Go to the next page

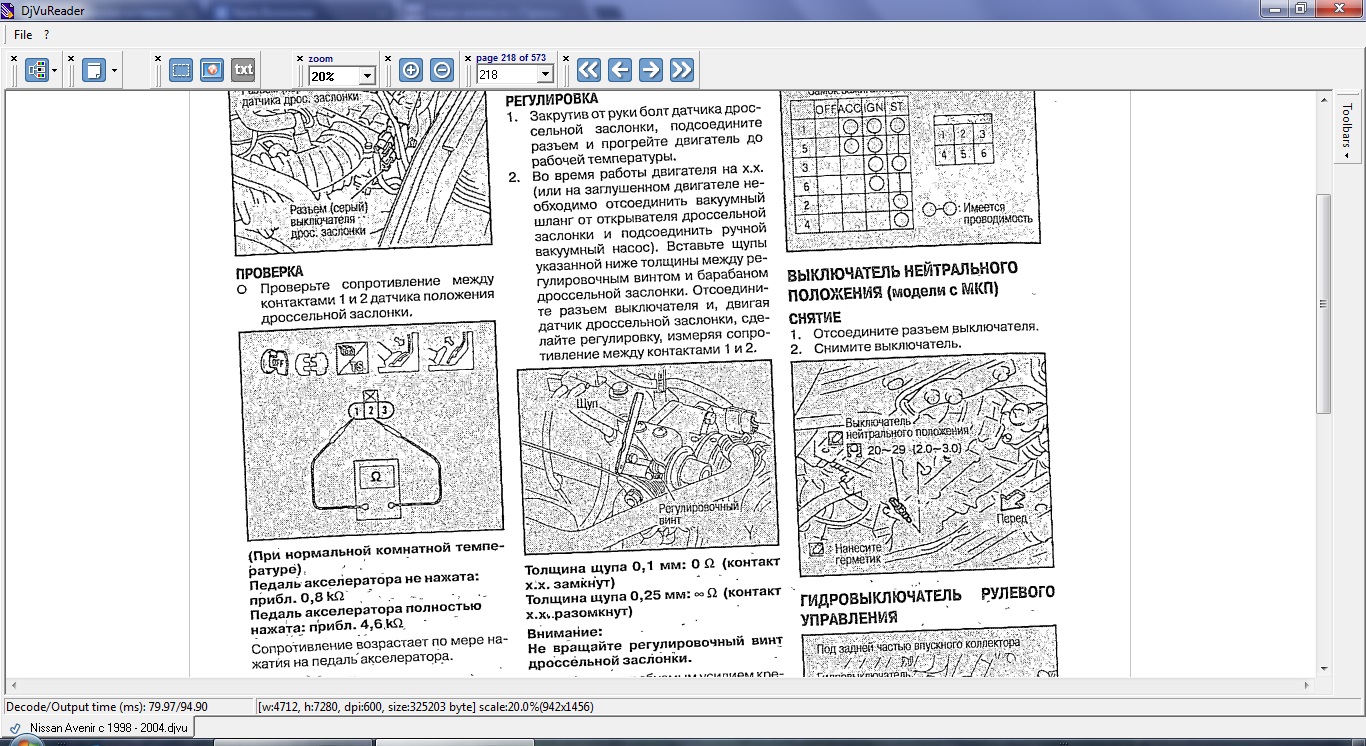coord(651,70)
